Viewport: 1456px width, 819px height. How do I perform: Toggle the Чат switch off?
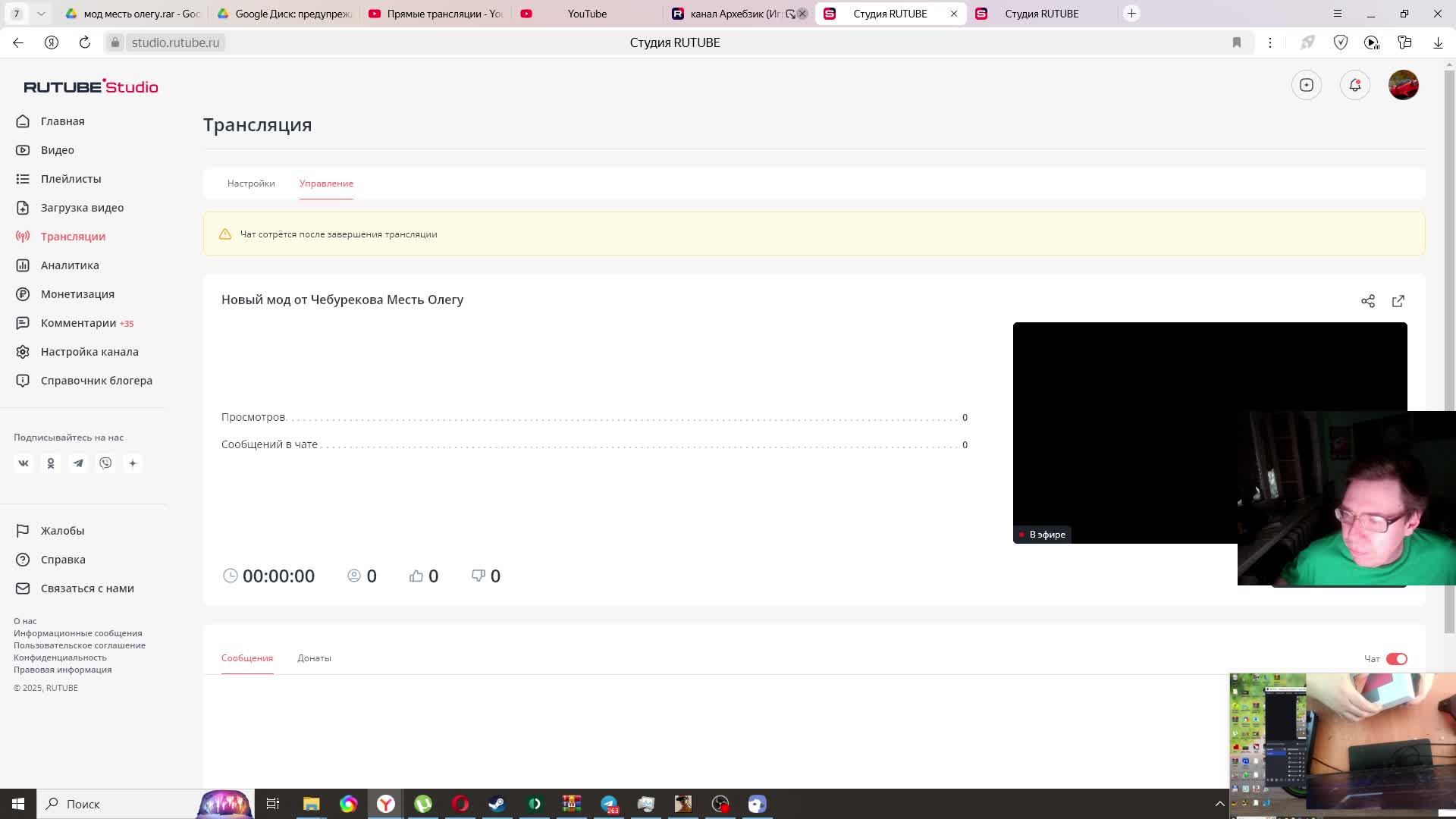point(1396,659)
